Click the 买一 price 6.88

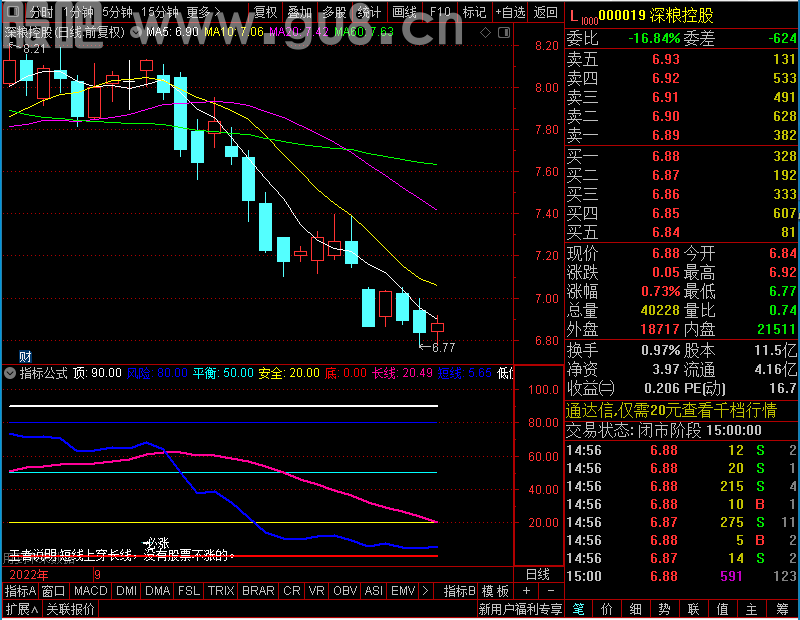[666, 156]
